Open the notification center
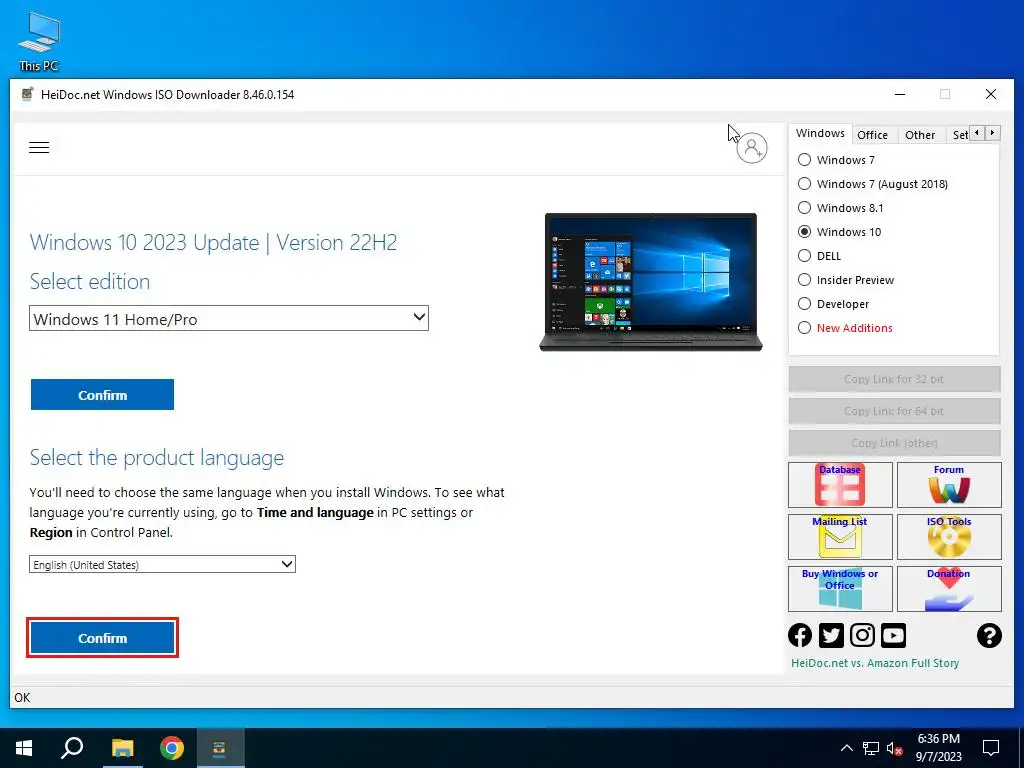 point(991,748)
